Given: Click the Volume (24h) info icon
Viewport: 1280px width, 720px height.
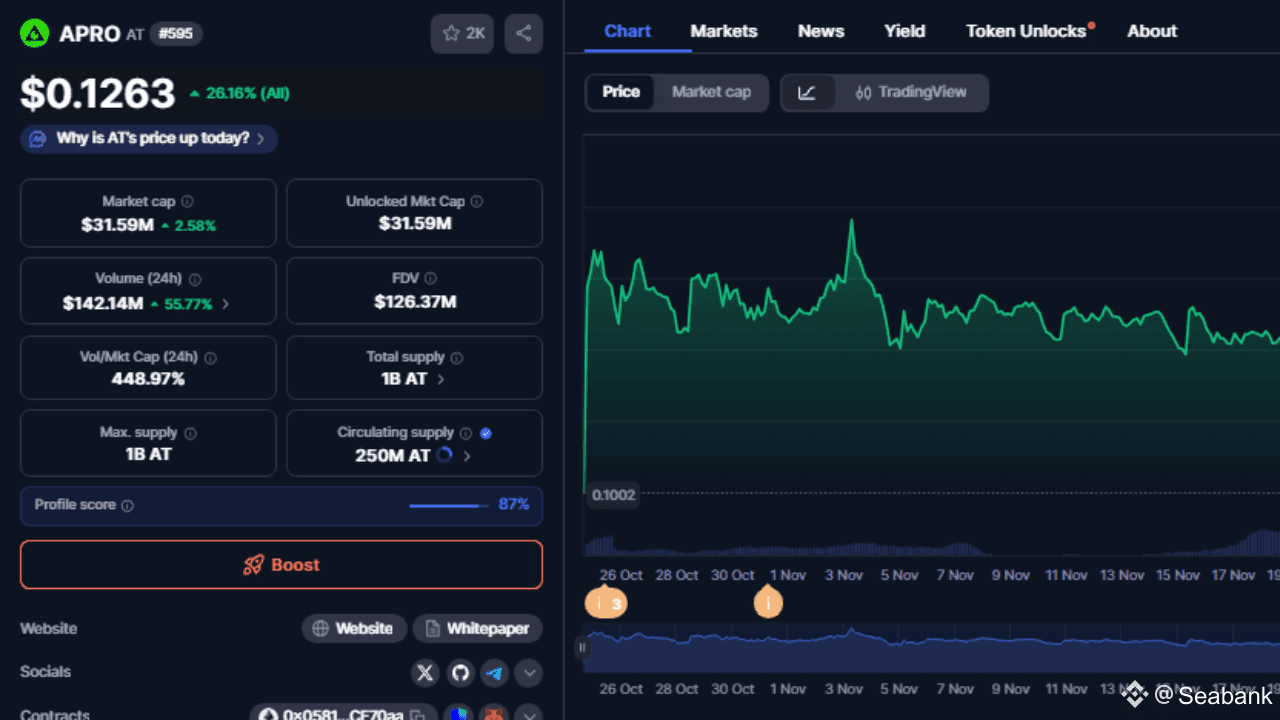Looking at the screenshot, I should (x=195, y=280).
